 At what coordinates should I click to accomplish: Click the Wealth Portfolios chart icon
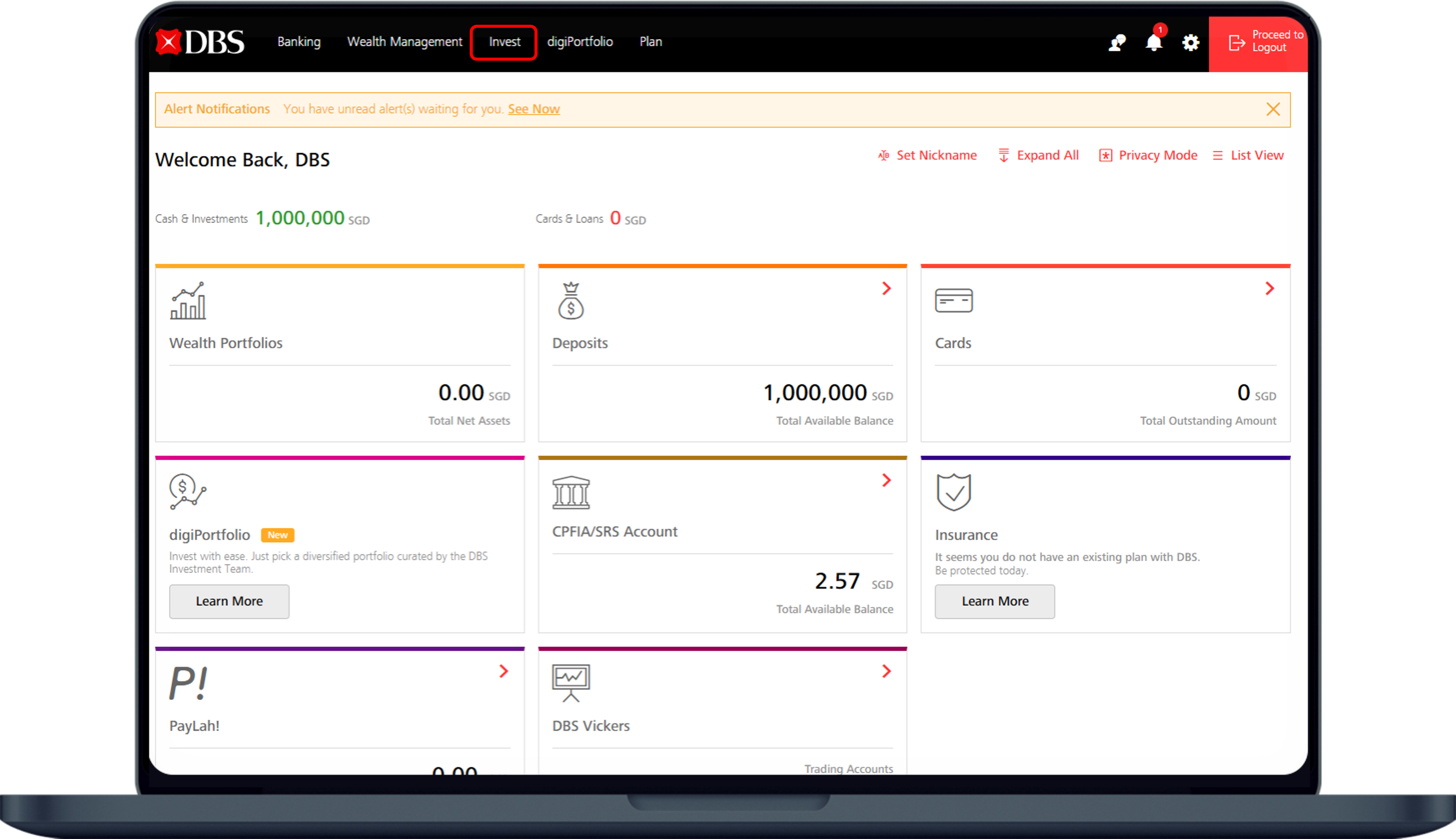188,300
